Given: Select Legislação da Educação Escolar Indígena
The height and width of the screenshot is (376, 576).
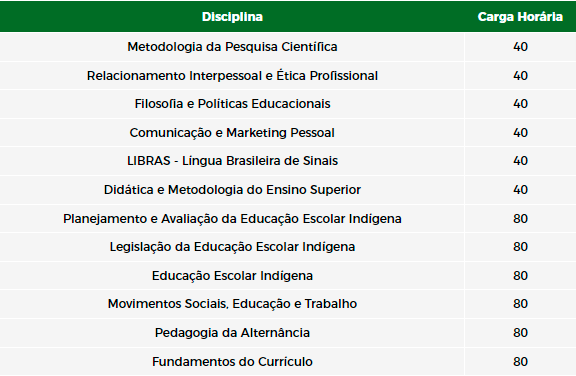Looking at the screenshot, I should pyautogui.click(x=232, y=247).
